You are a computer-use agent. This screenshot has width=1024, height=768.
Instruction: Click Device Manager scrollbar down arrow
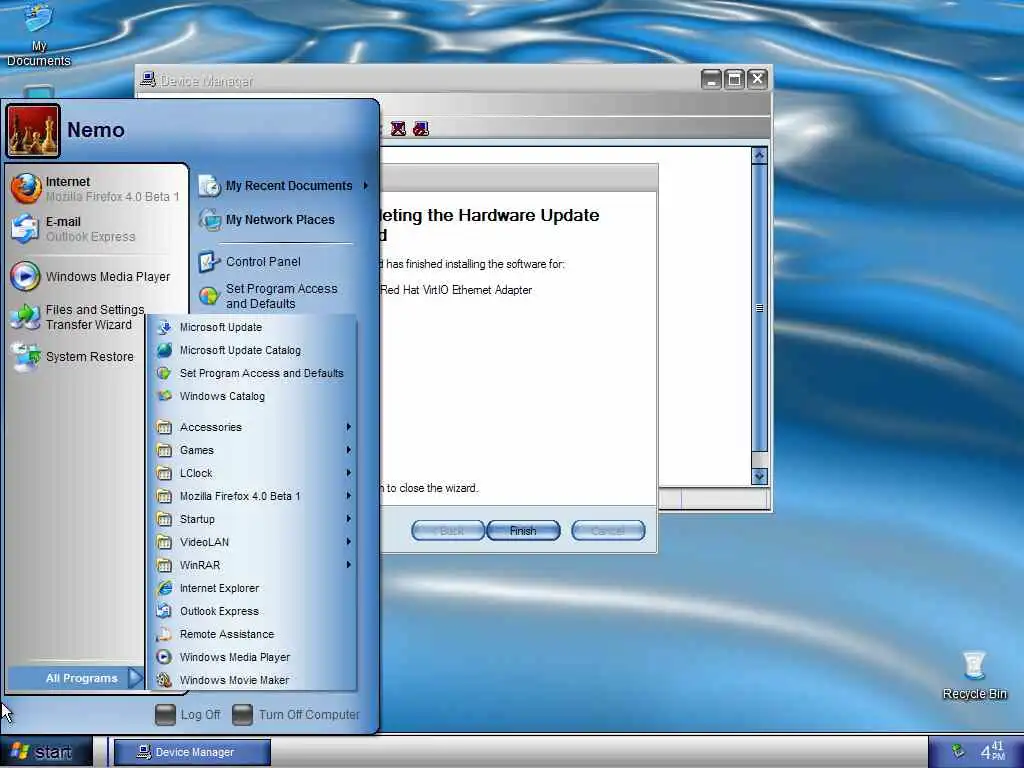click(759, 477)
